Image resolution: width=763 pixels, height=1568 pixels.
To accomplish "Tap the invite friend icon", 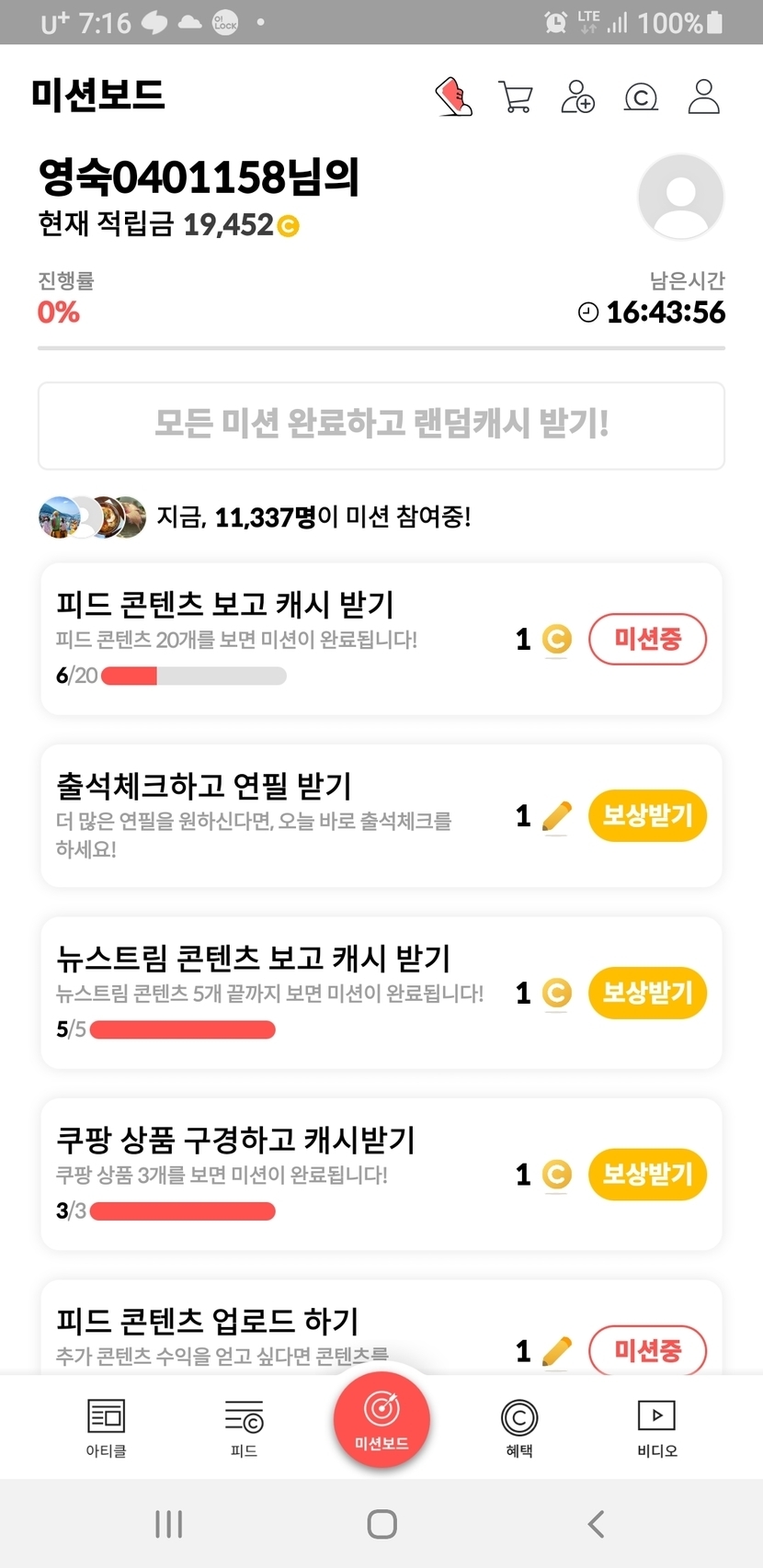I will [577, 97].
